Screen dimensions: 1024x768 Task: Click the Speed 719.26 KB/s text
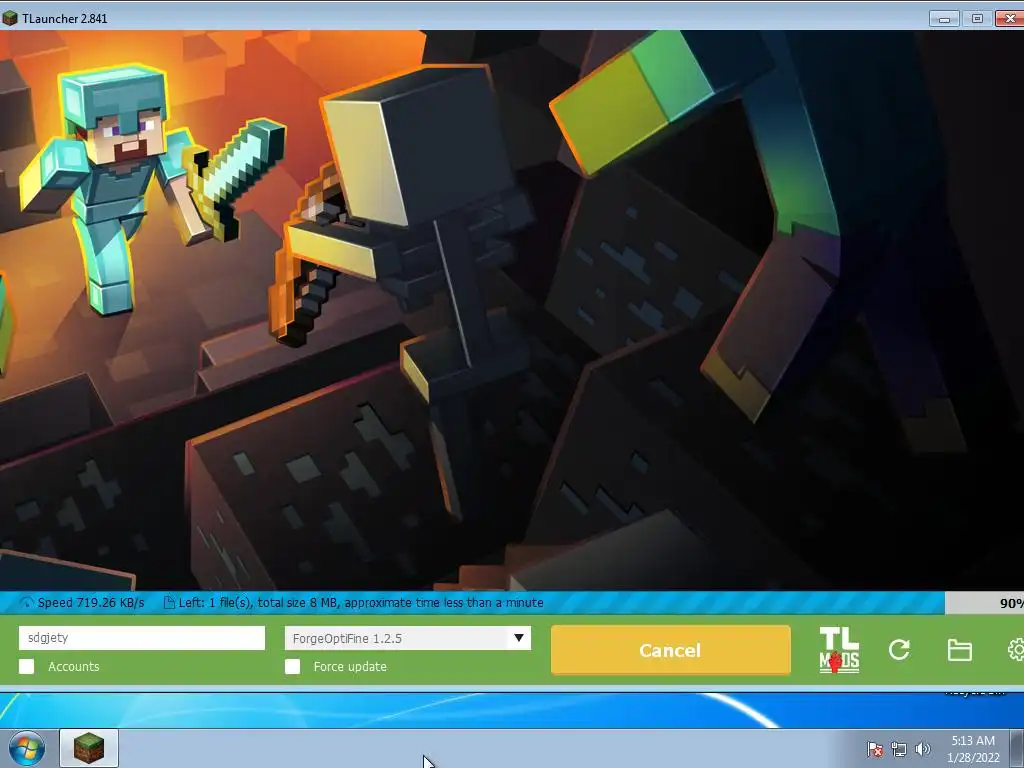[91, 602]
